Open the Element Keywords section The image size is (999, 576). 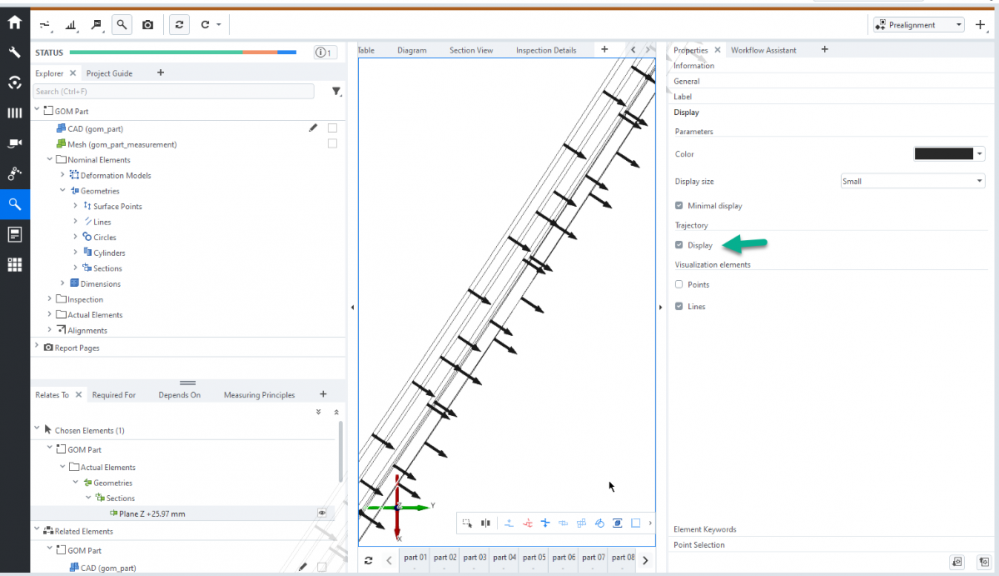pyautogui.click(x=704, y=529)
